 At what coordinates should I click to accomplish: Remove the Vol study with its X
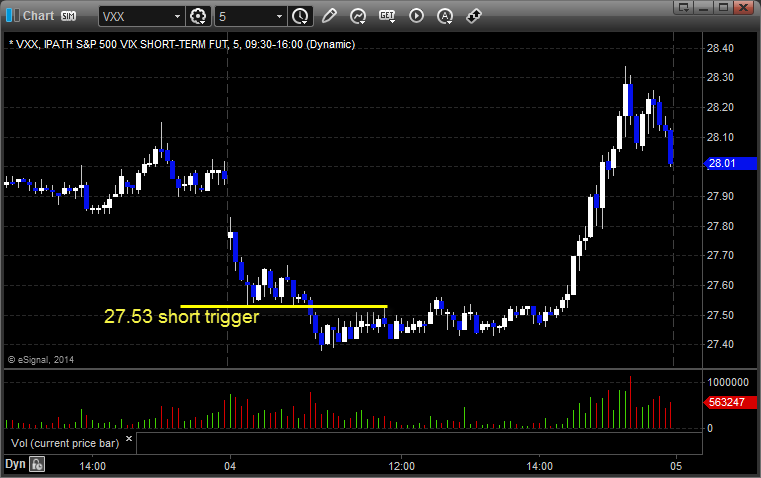(129, 439)
